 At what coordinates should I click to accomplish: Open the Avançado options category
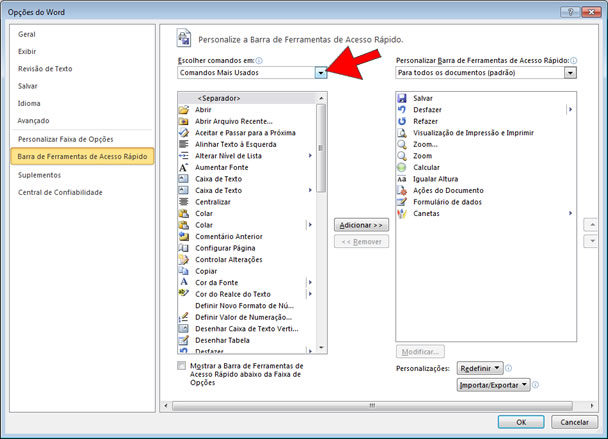point(33,121)
